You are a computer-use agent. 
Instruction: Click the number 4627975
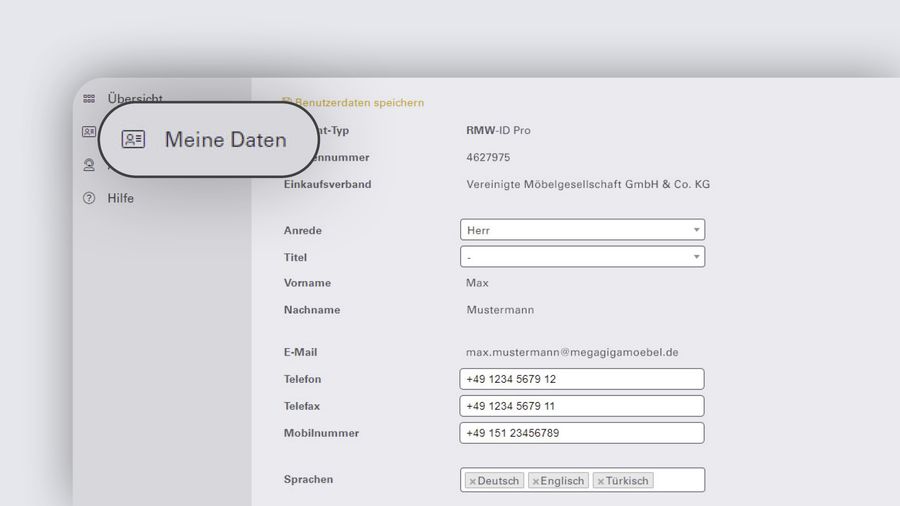pos(488,157)
